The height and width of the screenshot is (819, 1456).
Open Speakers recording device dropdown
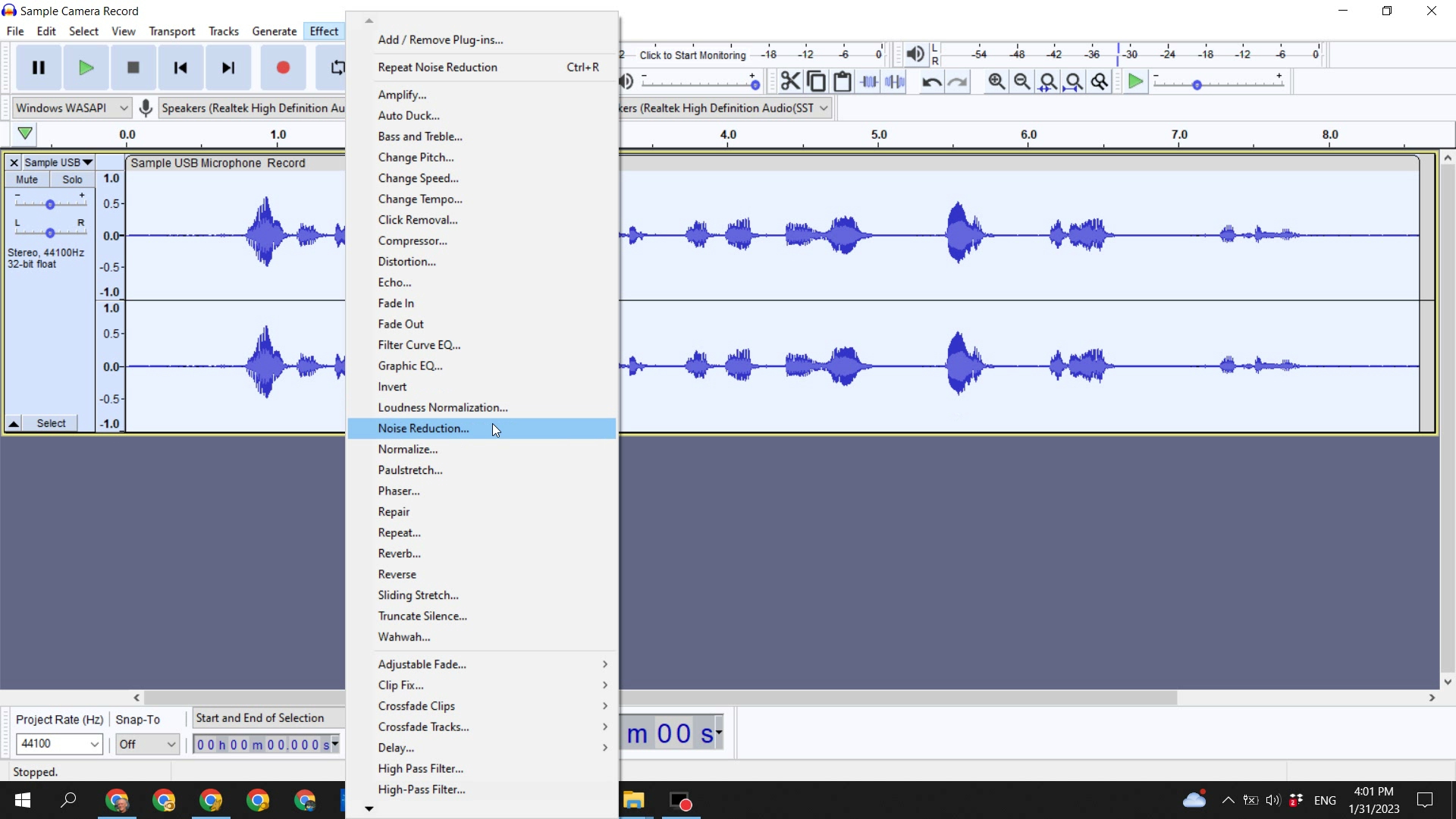(x=252, y=108)
